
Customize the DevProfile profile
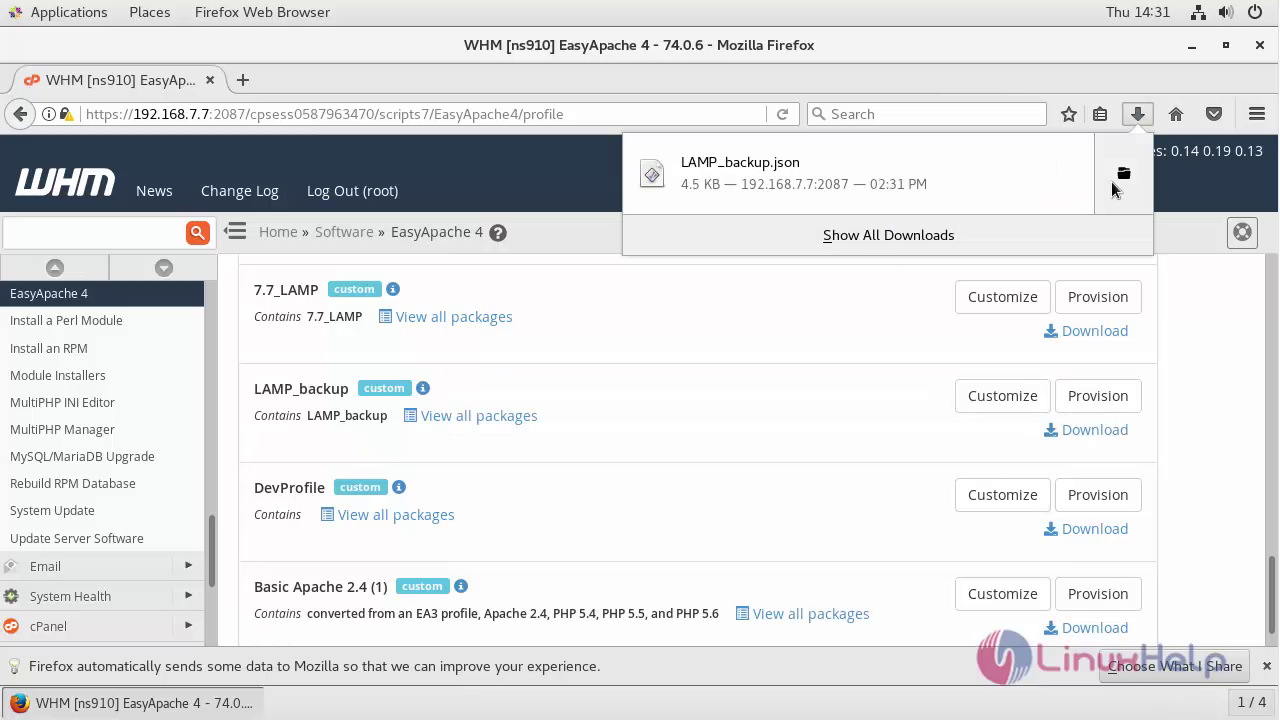[x=1002, y=495]
